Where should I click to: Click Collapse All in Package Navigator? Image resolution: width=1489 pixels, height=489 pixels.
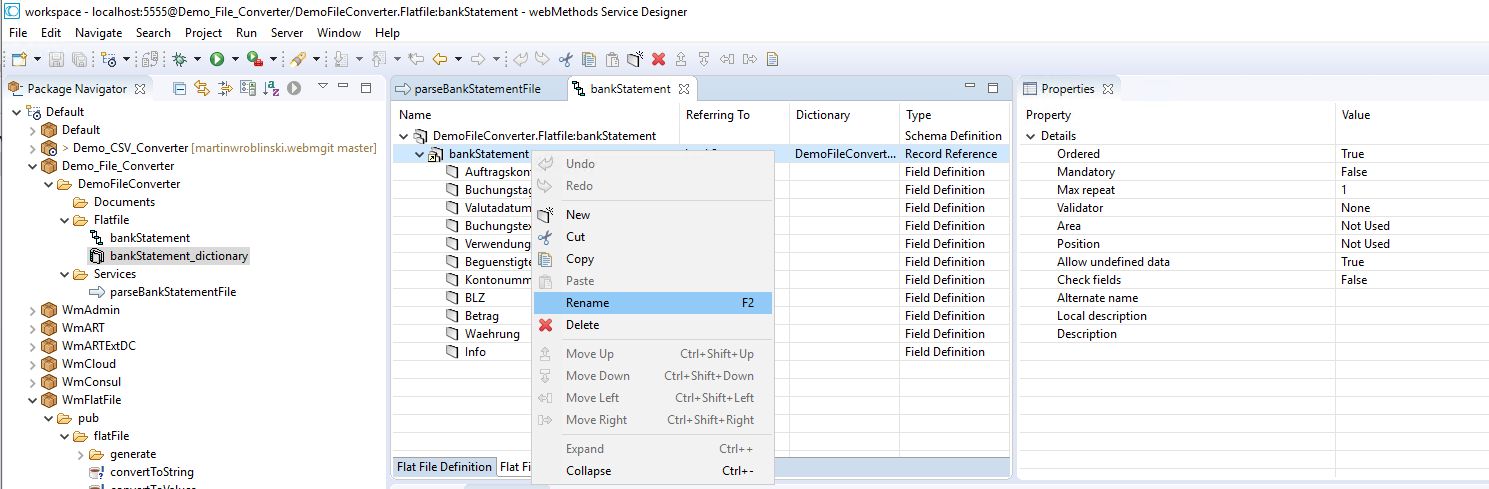(x=180, y=88)
